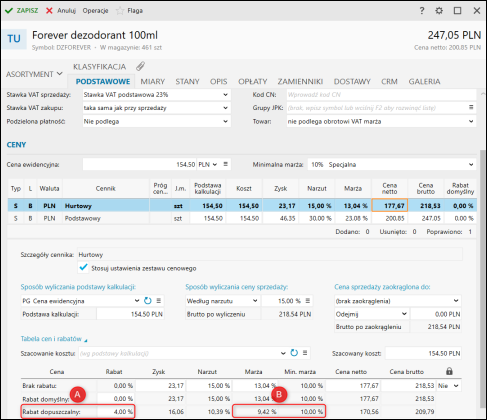Click list icon next to 15,00 % field

tap(308, 301)
